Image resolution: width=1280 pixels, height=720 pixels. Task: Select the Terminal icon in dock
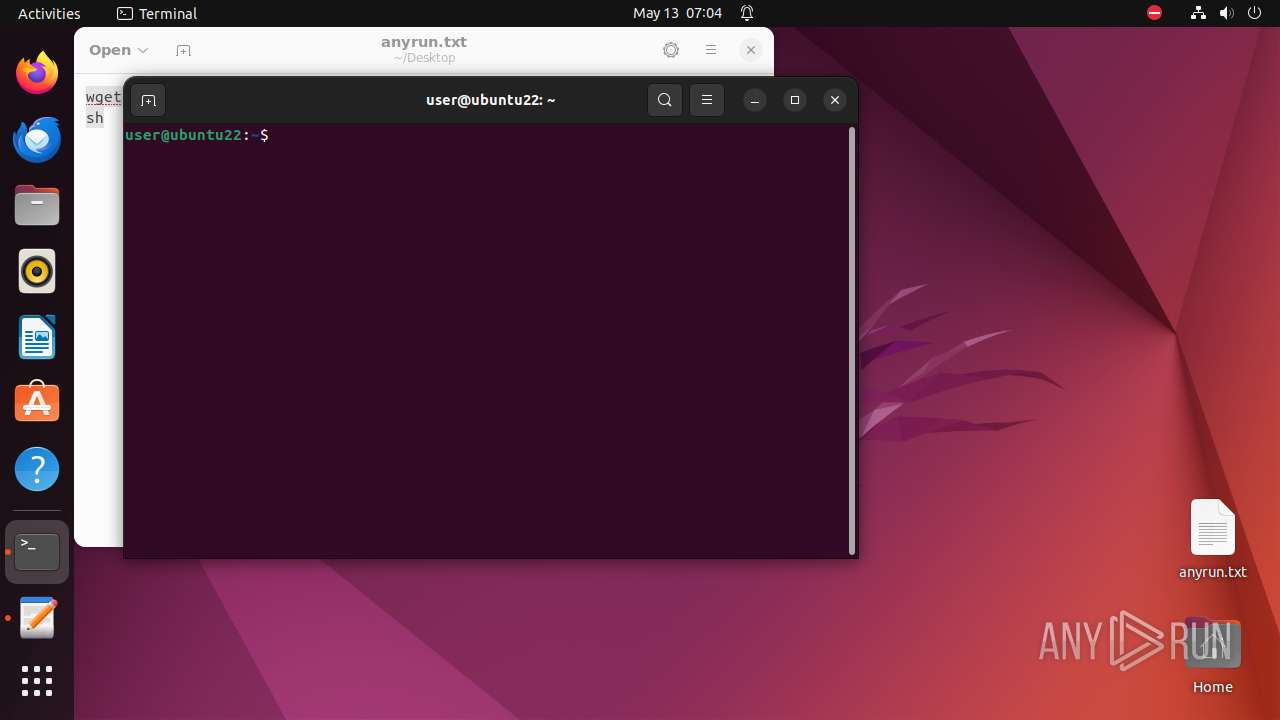[x=37, y=552]
